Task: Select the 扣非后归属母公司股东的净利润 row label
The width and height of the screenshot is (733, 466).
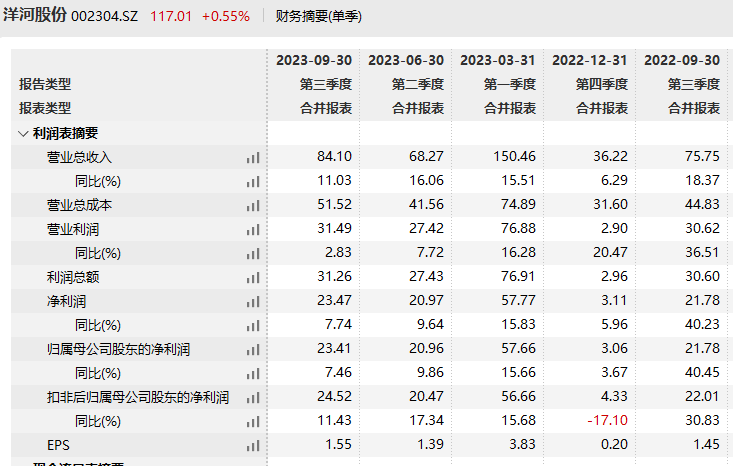Action: (x=138, y=397)
